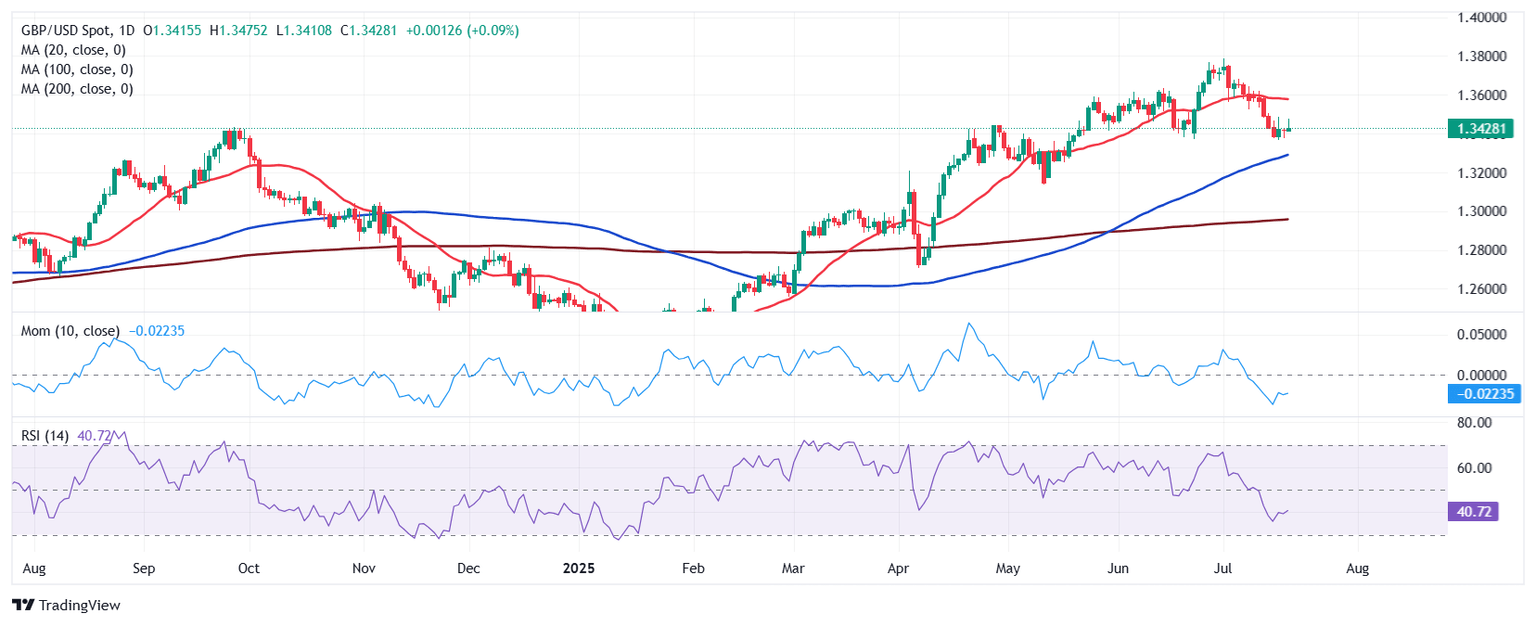Click the Jun time axis label
This screenshot has height=625, width=1536.
coord(1119,569)
